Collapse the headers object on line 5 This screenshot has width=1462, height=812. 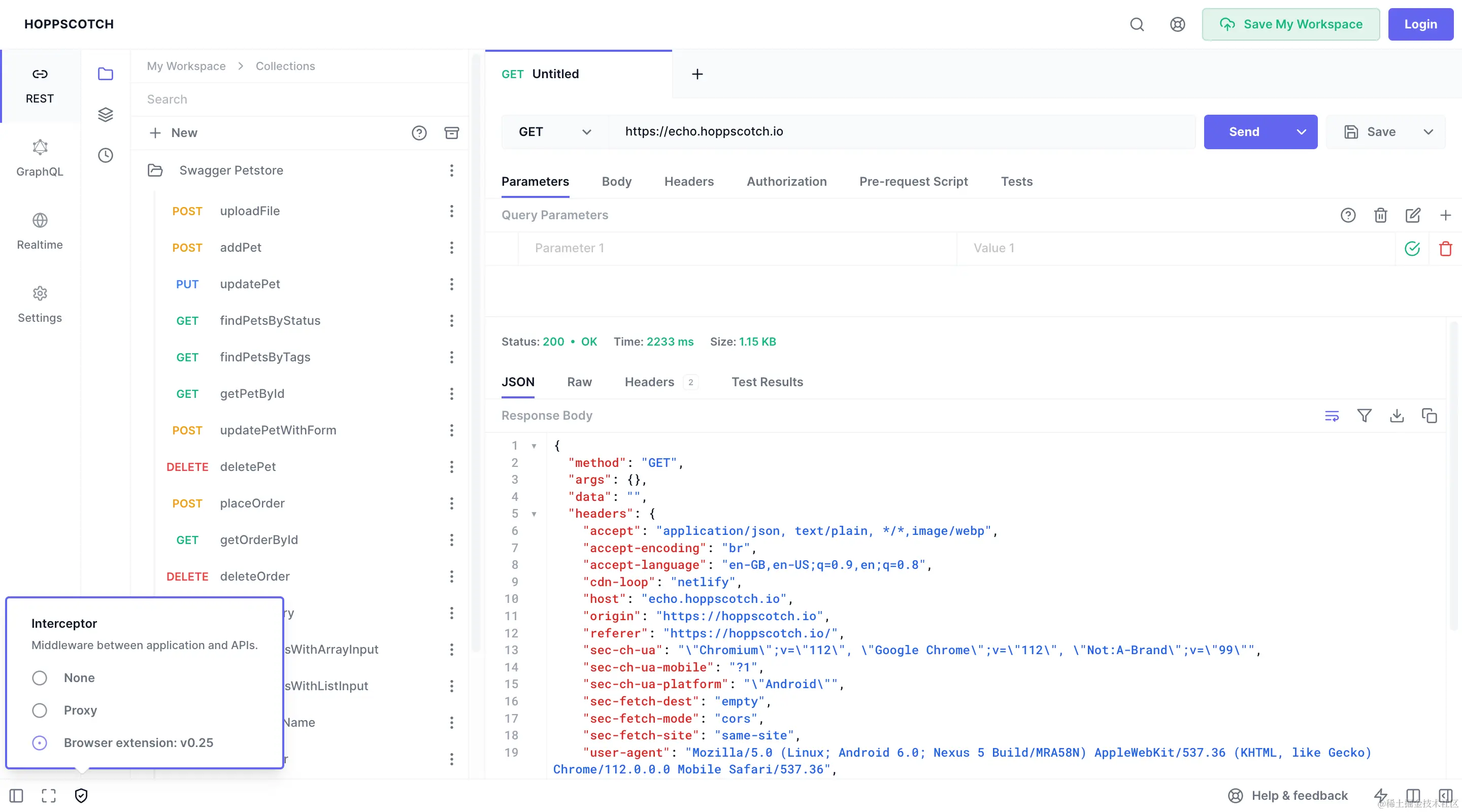pyautogui.click(x=534, y=514)
